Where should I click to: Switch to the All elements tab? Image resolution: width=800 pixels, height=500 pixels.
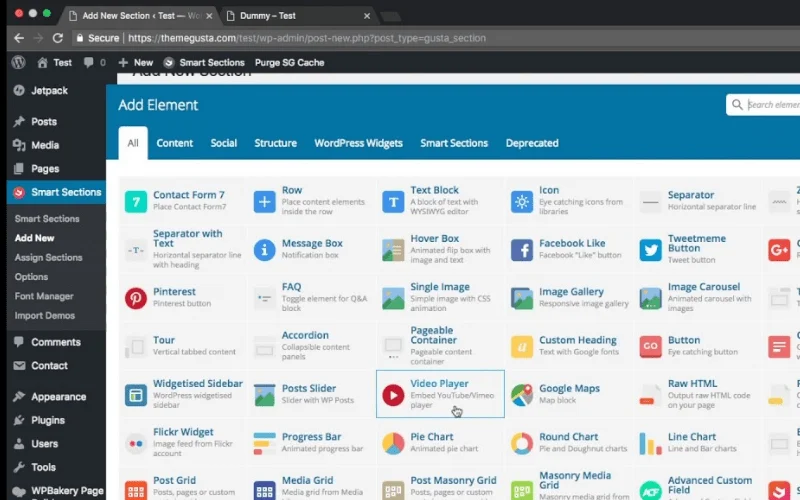(x=133, y=143)
